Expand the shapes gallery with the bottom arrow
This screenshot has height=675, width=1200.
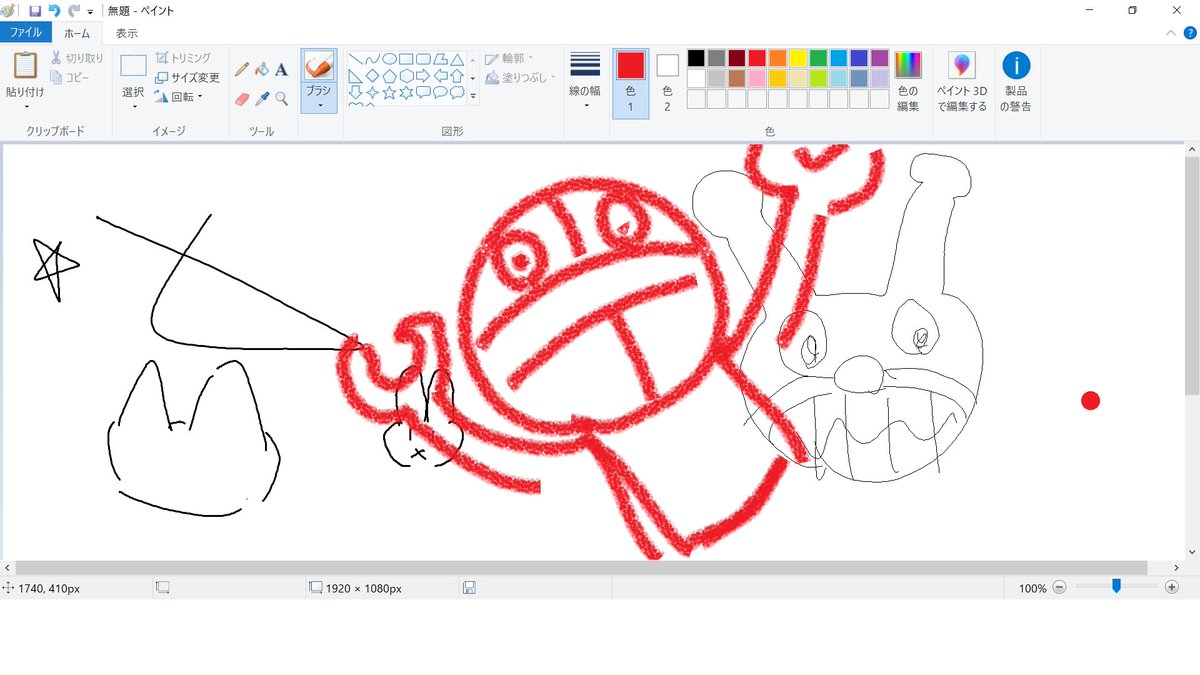coord(473,95)
